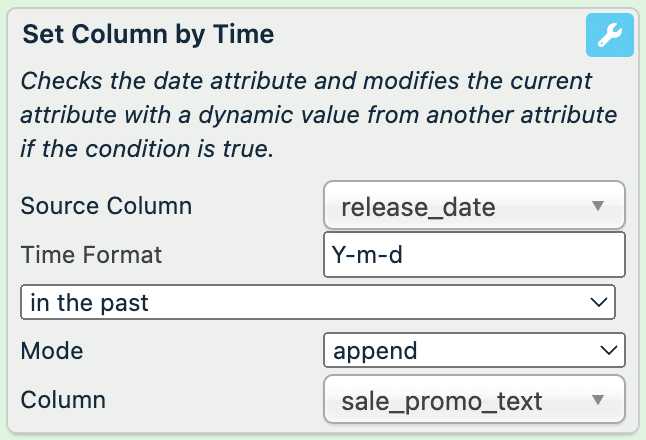This screenshot has width=646, height=440.
Task: Click the chevron on the append selector
Action: tap(608, 351)
